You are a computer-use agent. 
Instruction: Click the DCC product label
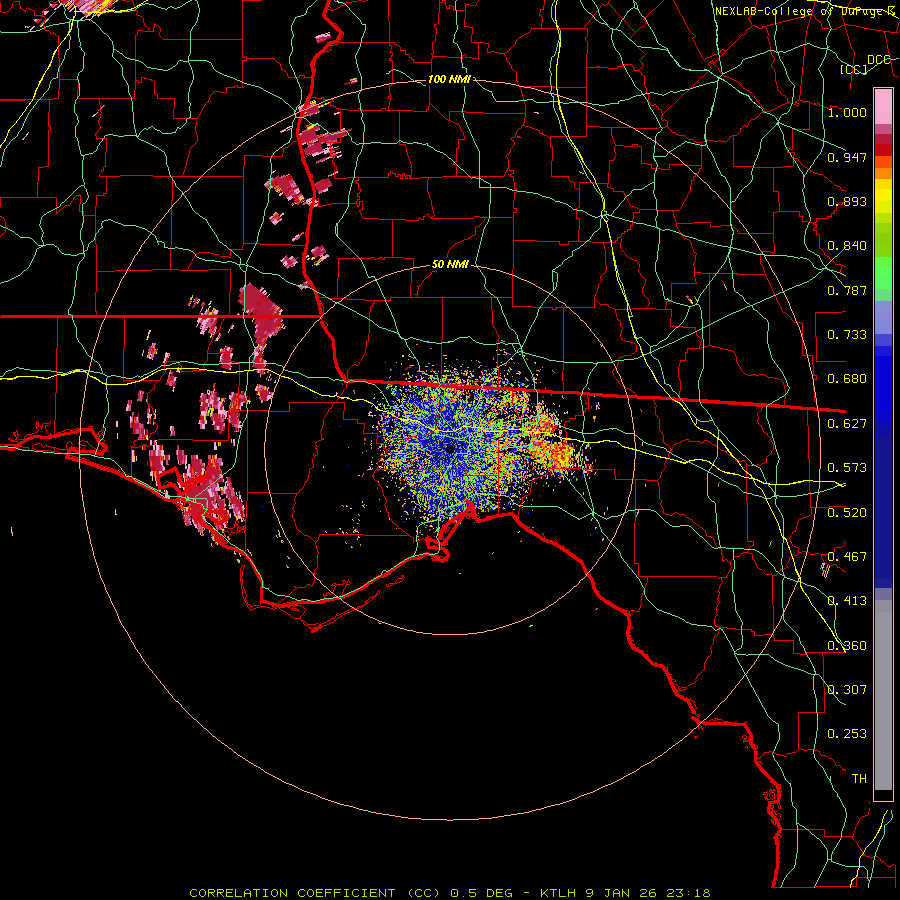coord(878,60)
